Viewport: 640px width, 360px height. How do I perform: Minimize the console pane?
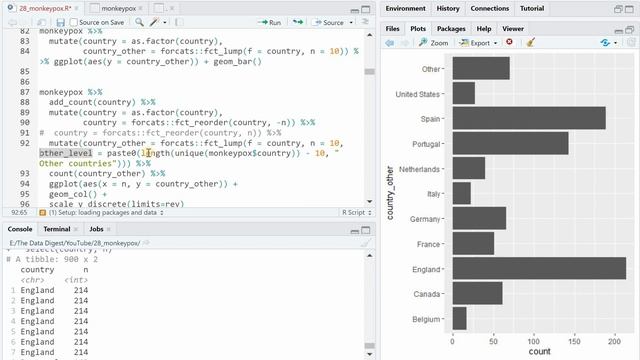point(355,231)
